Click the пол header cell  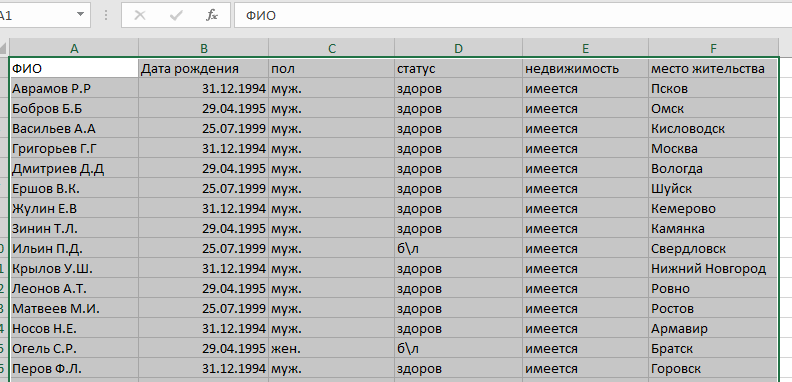tap(332, 68)
